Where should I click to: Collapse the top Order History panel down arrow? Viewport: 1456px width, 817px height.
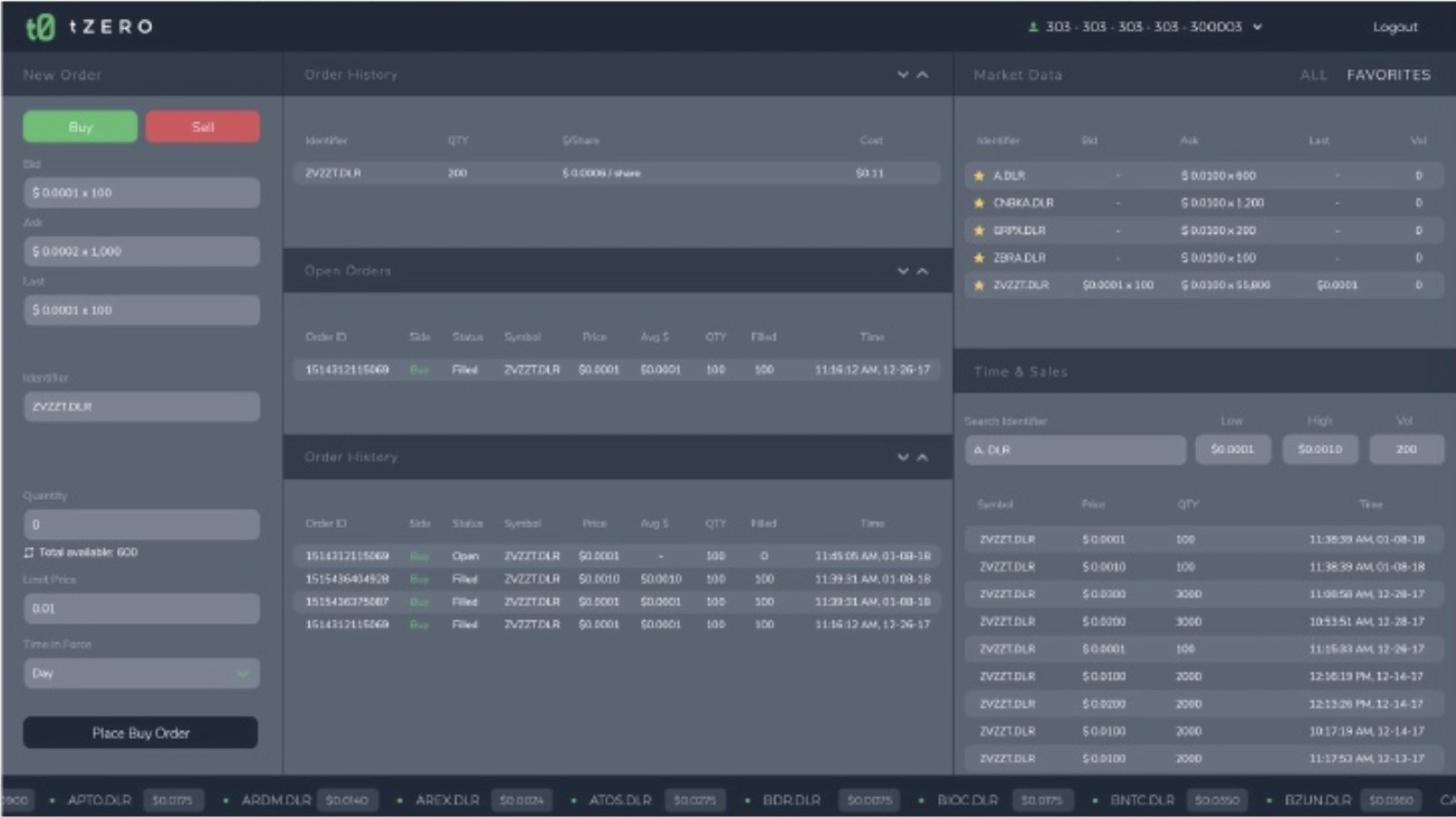tap(903, 74)
